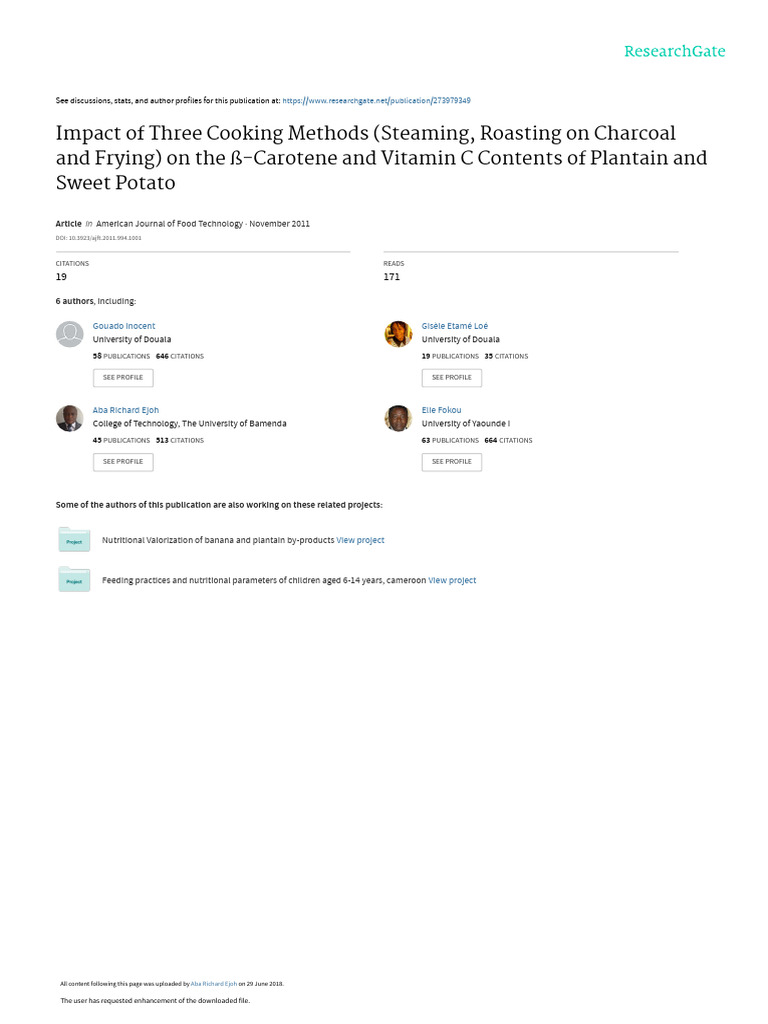Click the feeding practices project folder icon

pyautogui.click(x=74, y=580)
